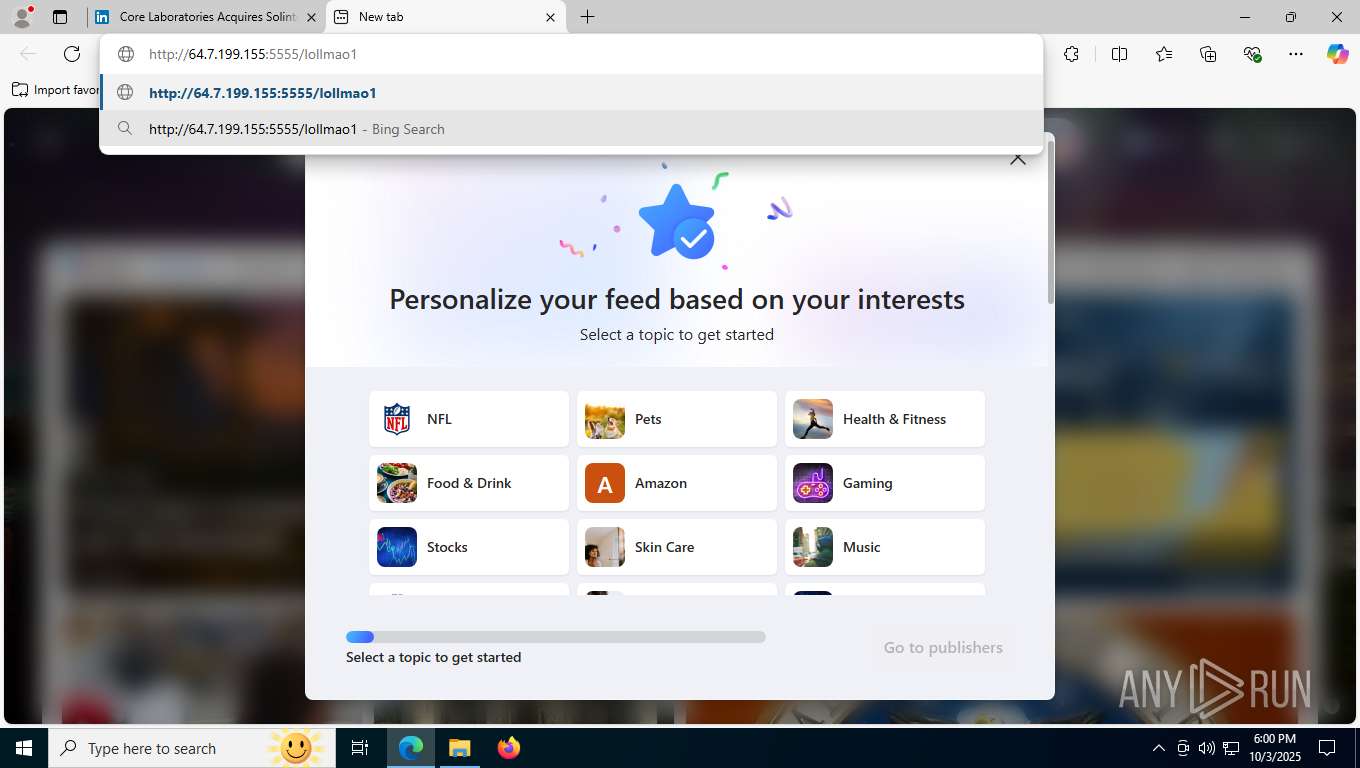Select the Stocks topic card
This screenshot has width=1360, height=768.
point(469,547)
